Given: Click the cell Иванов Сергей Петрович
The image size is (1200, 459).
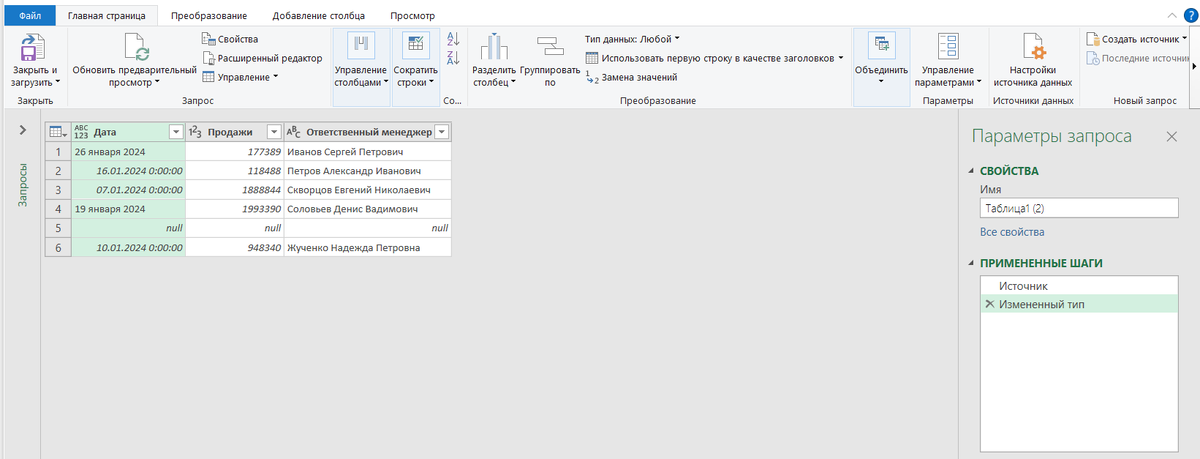Looking at the screenshot, I should (367, 152).
